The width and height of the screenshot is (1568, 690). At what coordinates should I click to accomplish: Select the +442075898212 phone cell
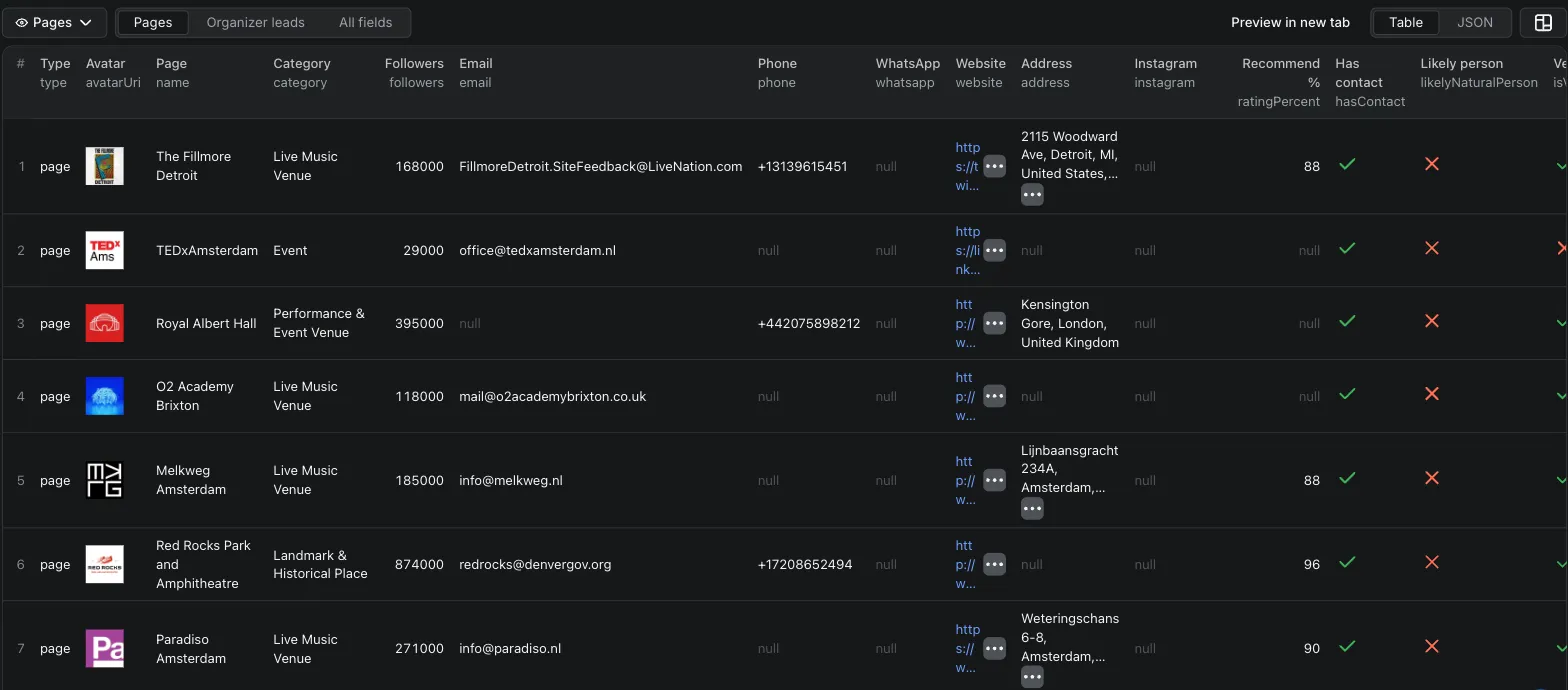[809, 323]
